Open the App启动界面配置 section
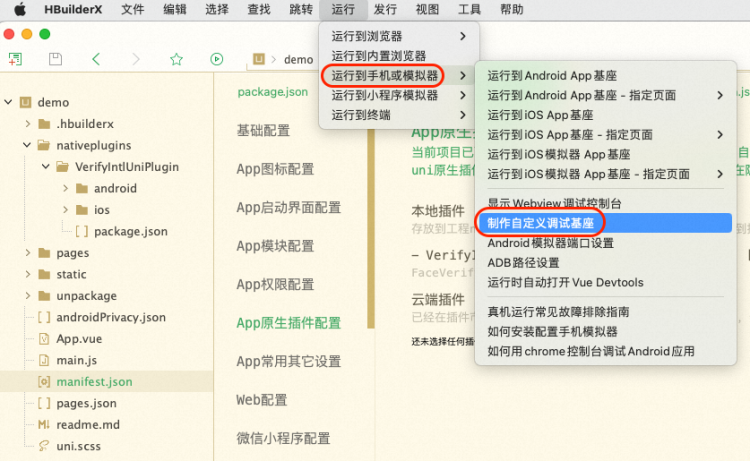 tap(288, 208)
